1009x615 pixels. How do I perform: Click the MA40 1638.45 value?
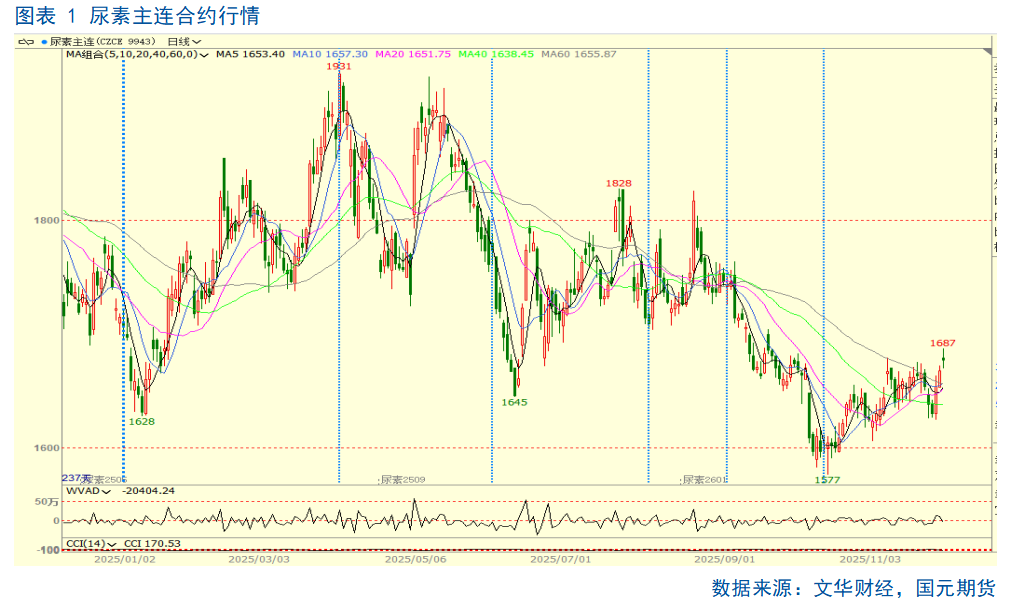[x=496, y=54]
